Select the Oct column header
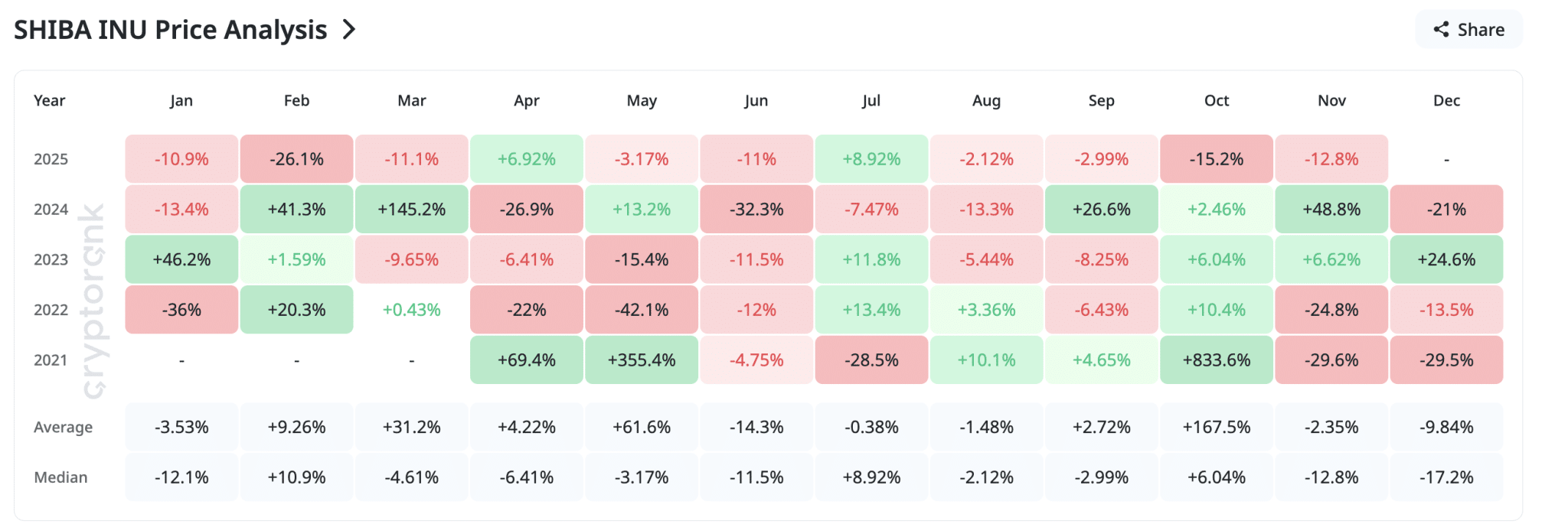Viewport: 1568px width, 524px height. click(1216, 101)
